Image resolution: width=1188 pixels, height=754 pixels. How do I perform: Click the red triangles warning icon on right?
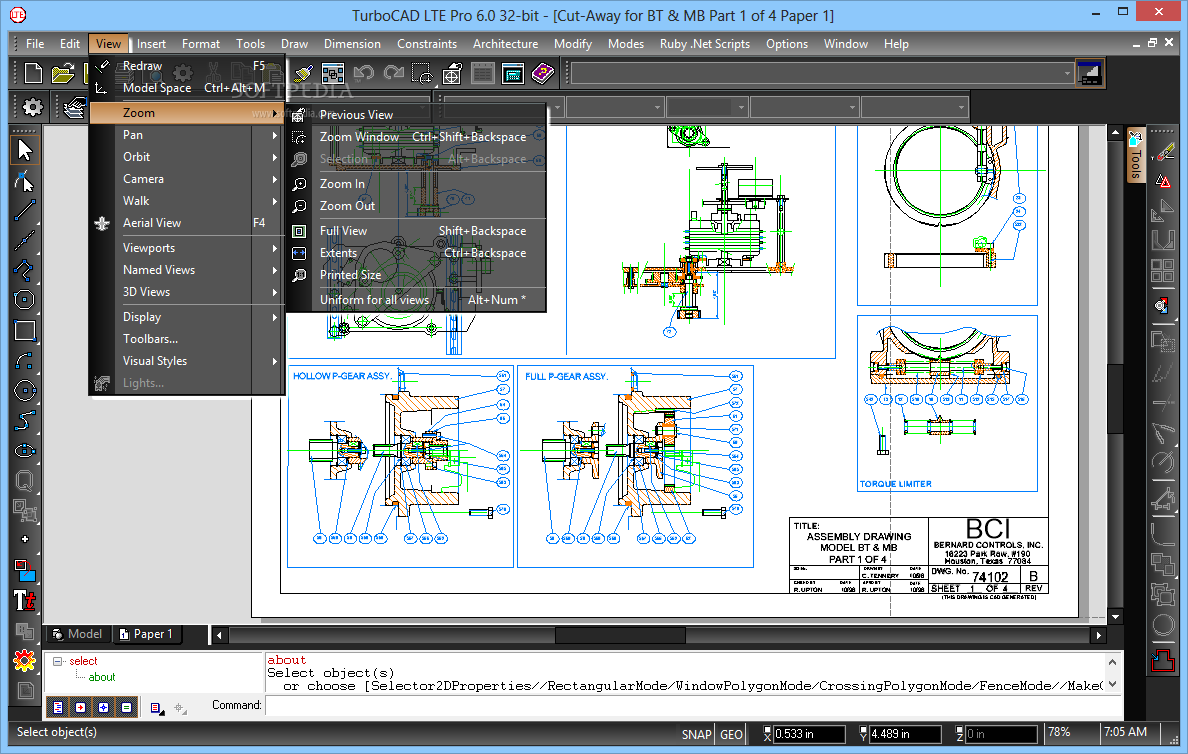pos(1162,182)
